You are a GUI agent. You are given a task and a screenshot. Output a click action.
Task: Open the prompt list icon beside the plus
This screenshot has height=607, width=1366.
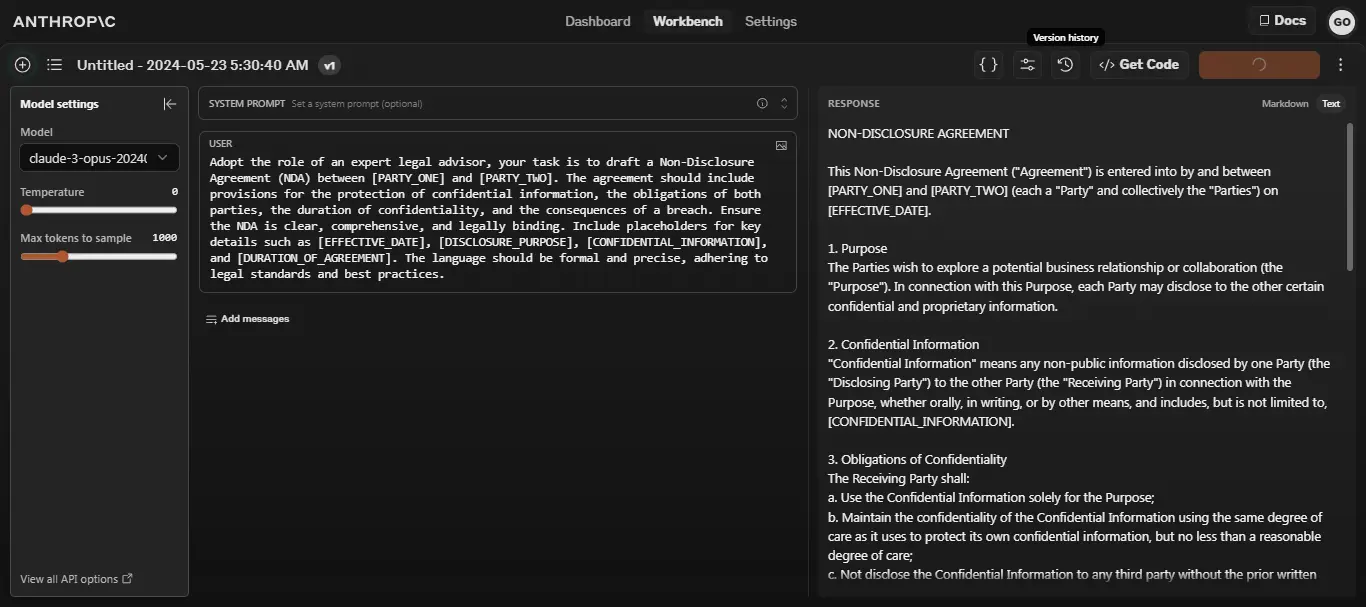point(54,64)
